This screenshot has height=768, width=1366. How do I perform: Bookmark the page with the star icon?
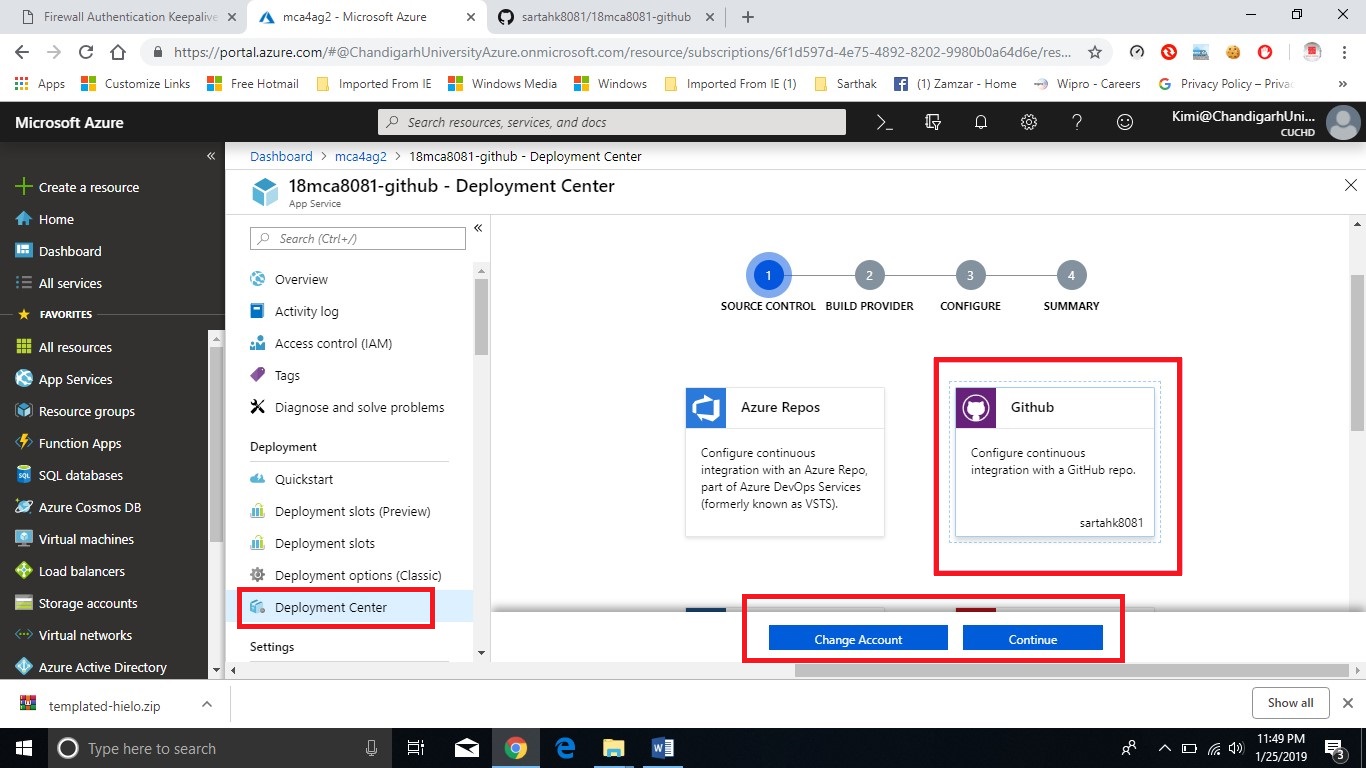(x=1095, y=52)
